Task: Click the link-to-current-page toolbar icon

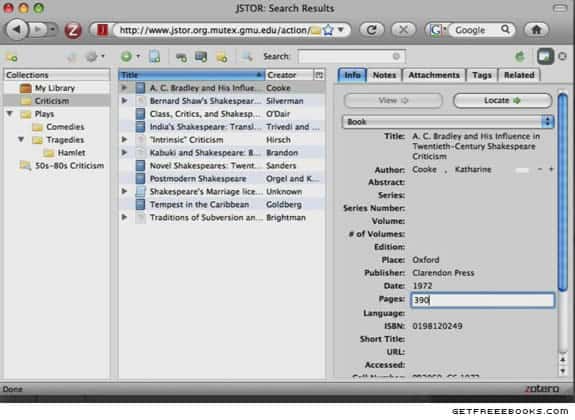Action: pos(181,57)
